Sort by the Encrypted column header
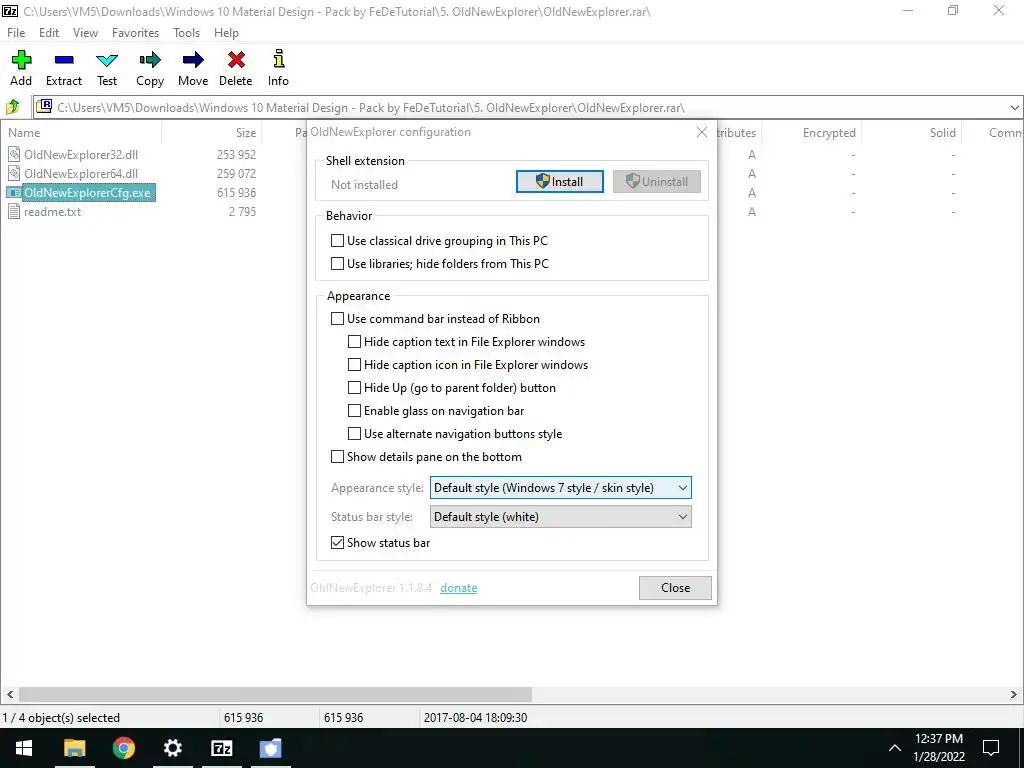The height and width of the screenshot is (768, 1024). [x=811, y=133]
